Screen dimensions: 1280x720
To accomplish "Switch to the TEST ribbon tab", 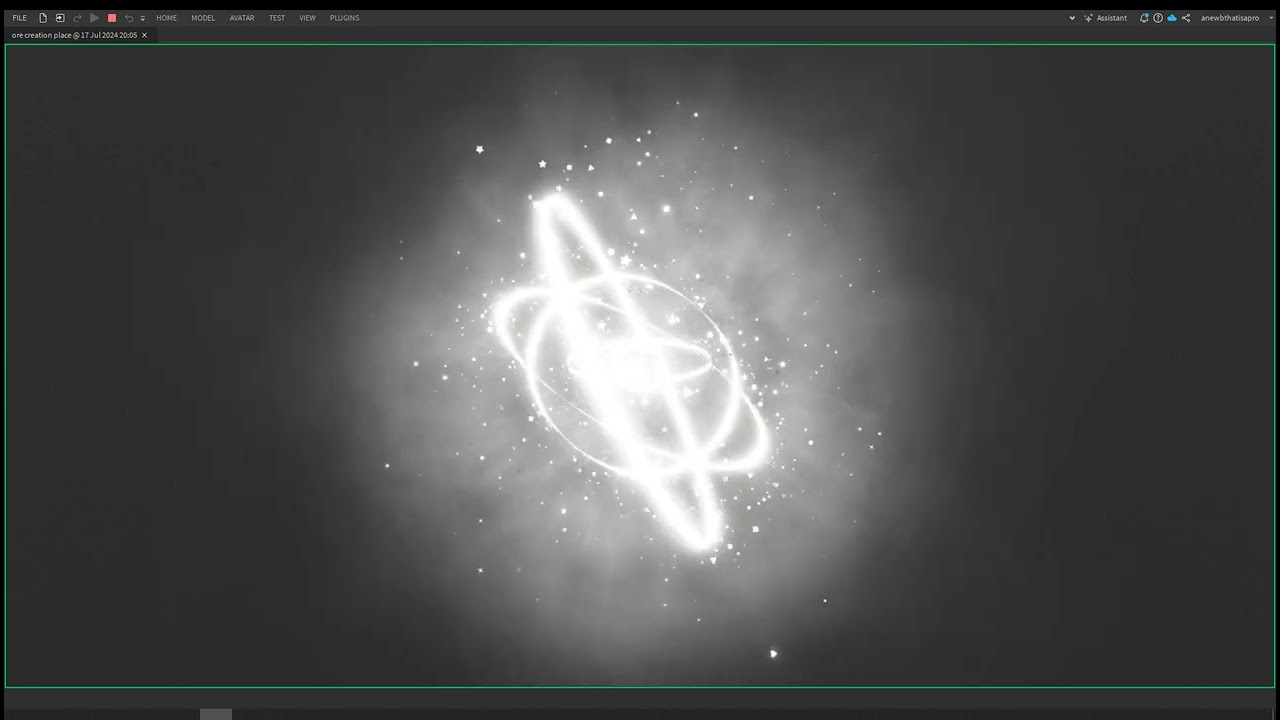I will [277, 18].
